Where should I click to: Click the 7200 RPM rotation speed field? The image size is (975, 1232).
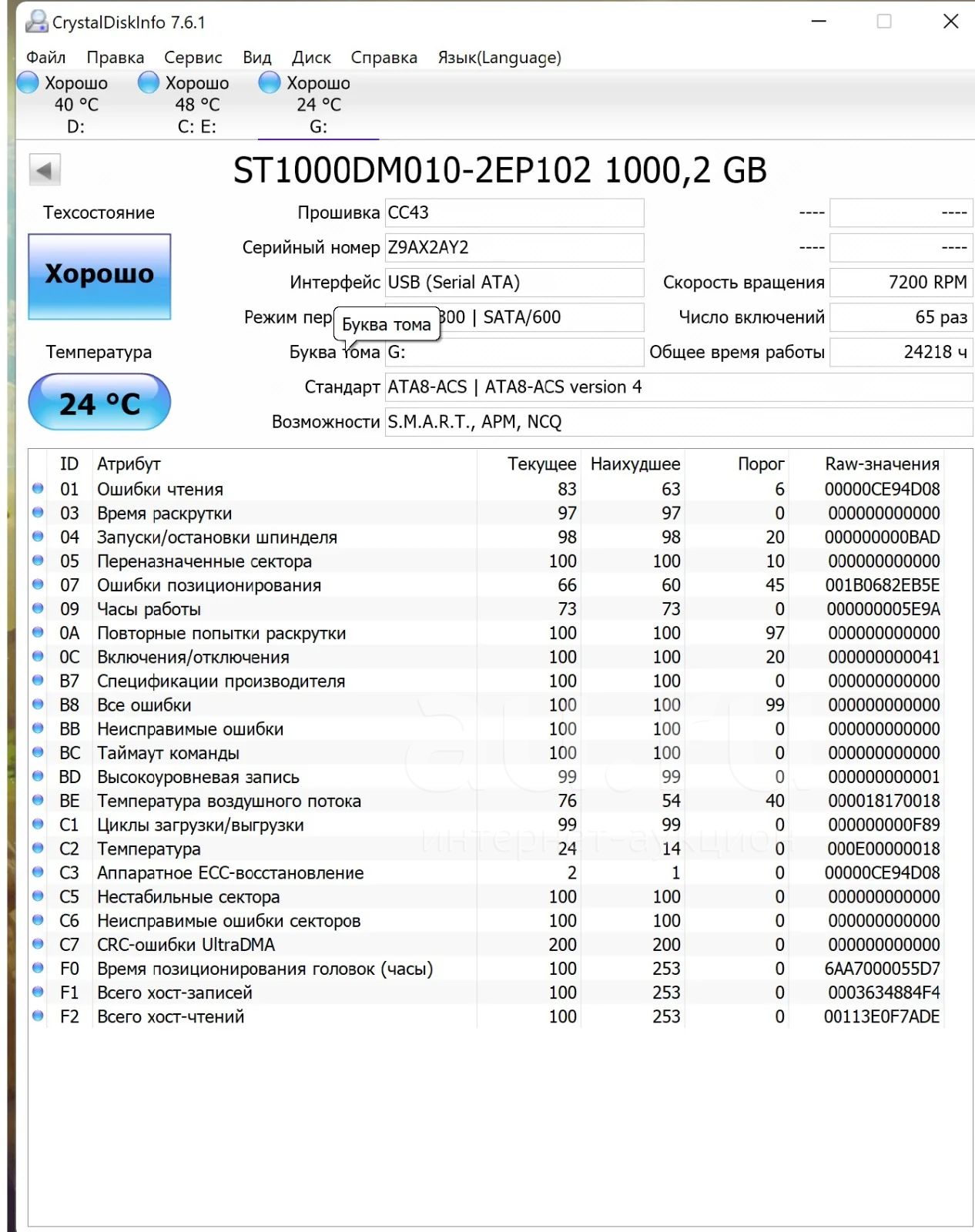click(901, 283)
